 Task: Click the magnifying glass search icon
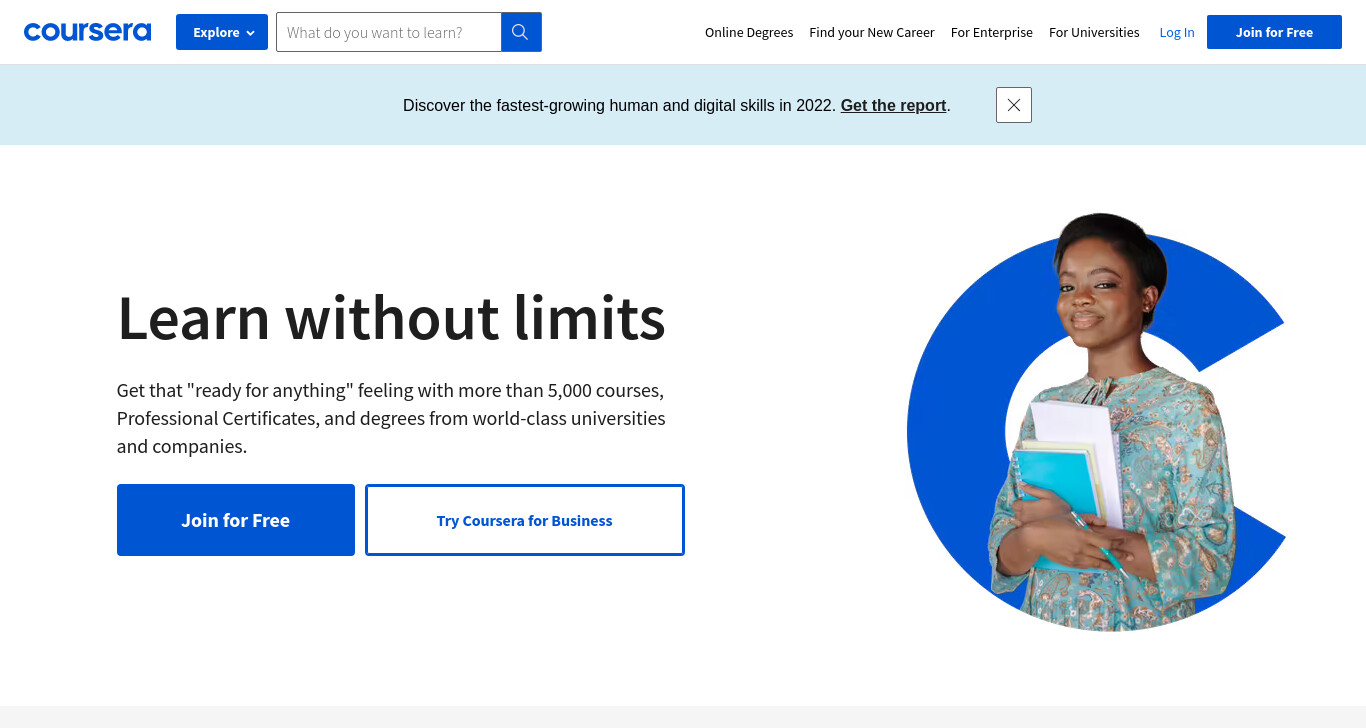tap(521, 32)
